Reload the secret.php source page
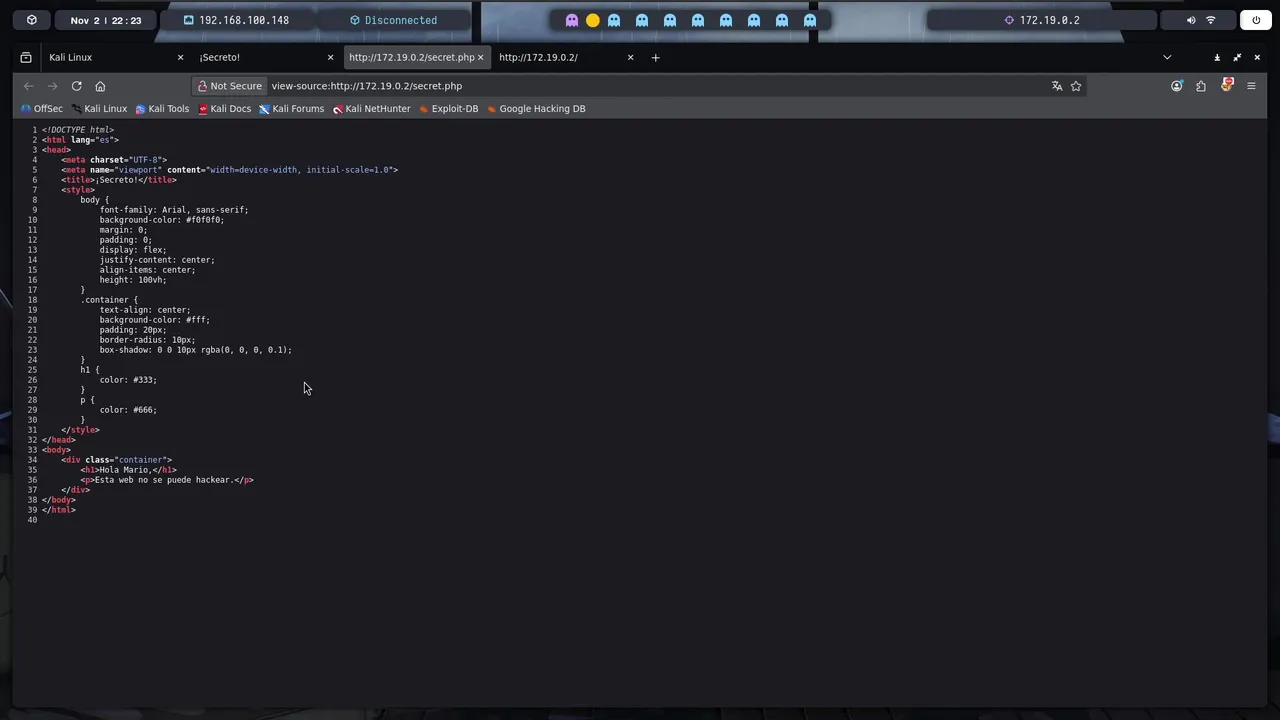The width and height of the screenshot is (1280, 720). (76, 86)
